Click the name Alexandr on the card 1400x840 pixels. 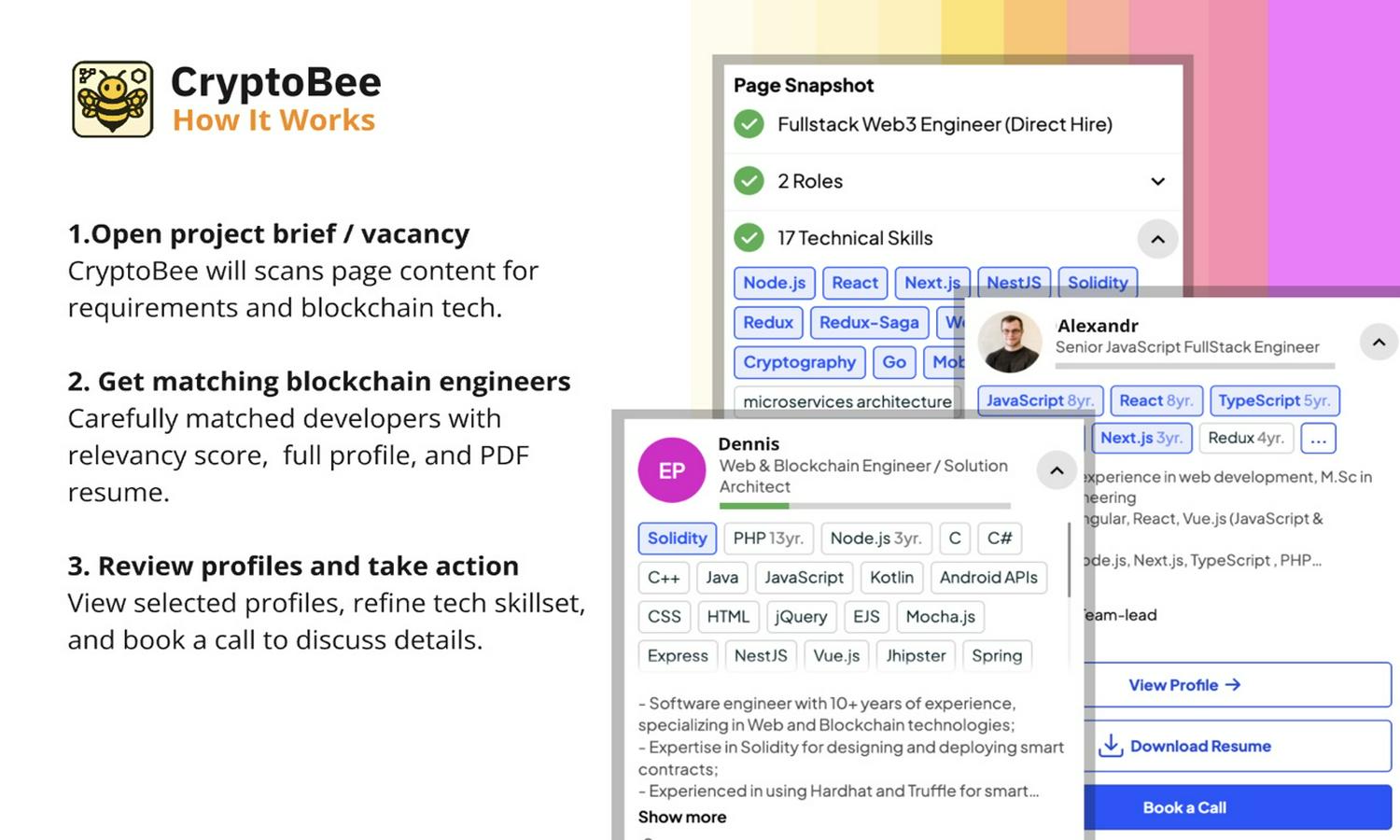(1098, 326)
